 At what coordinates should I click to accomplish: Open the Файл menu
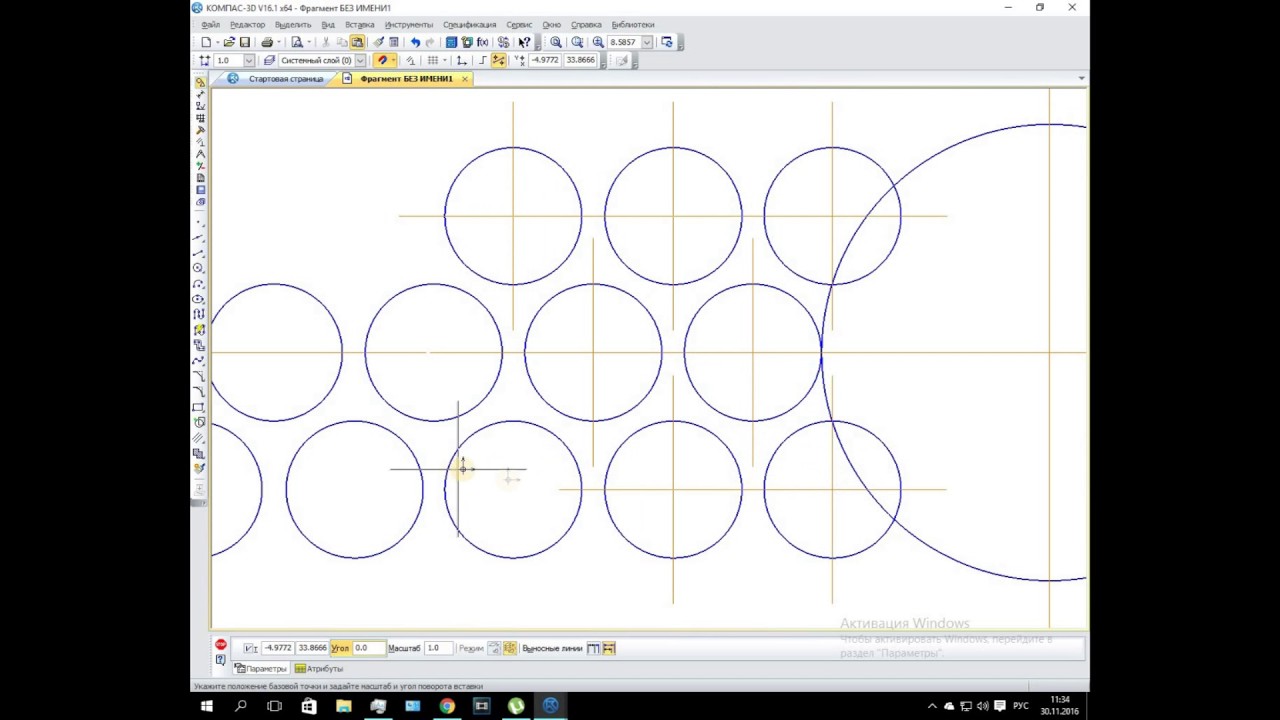210,25
